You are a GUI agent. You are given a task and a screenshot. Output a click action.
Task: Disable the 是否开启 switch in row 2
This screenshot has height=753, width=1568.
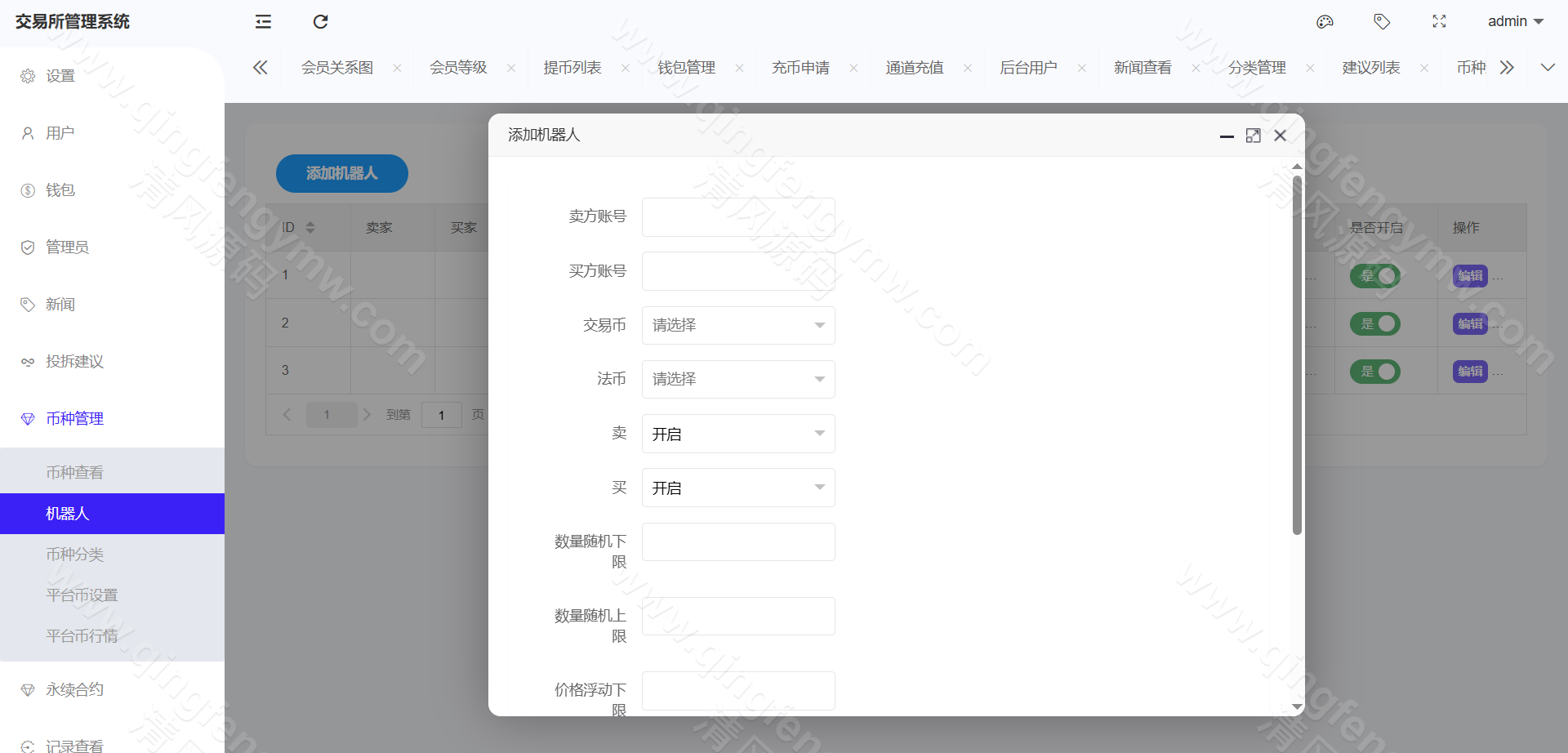pyautogui.click(x=1375, y=323)
